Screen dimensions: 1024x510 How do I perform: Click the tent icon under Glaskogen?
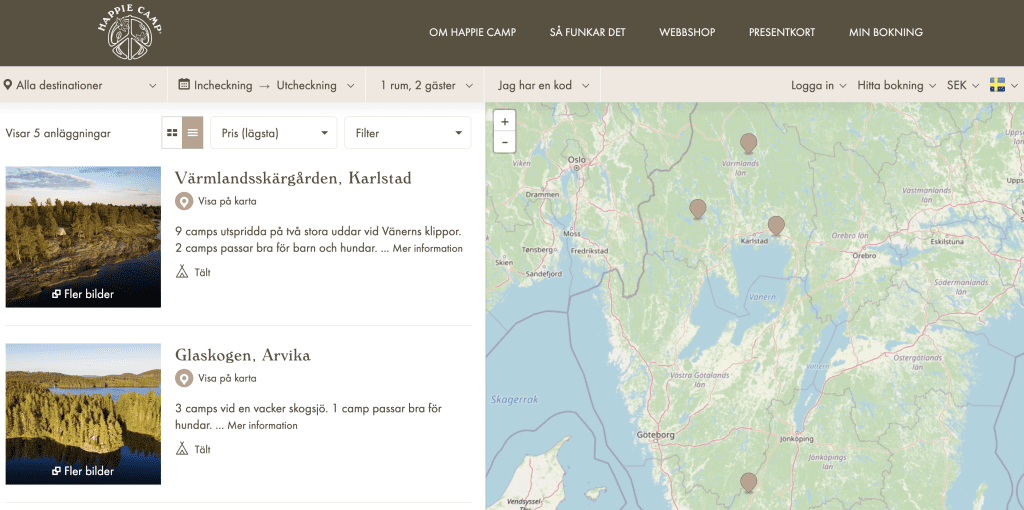pos(182,449)
